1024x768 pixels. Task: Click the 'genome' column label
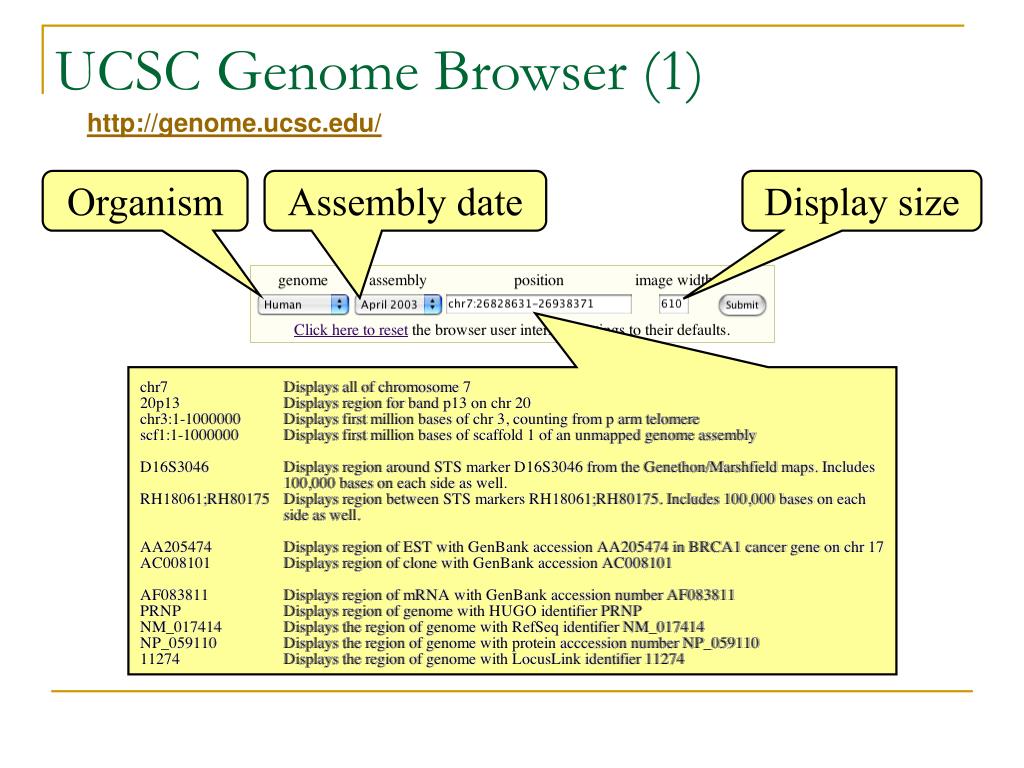(x=303, y=280)
